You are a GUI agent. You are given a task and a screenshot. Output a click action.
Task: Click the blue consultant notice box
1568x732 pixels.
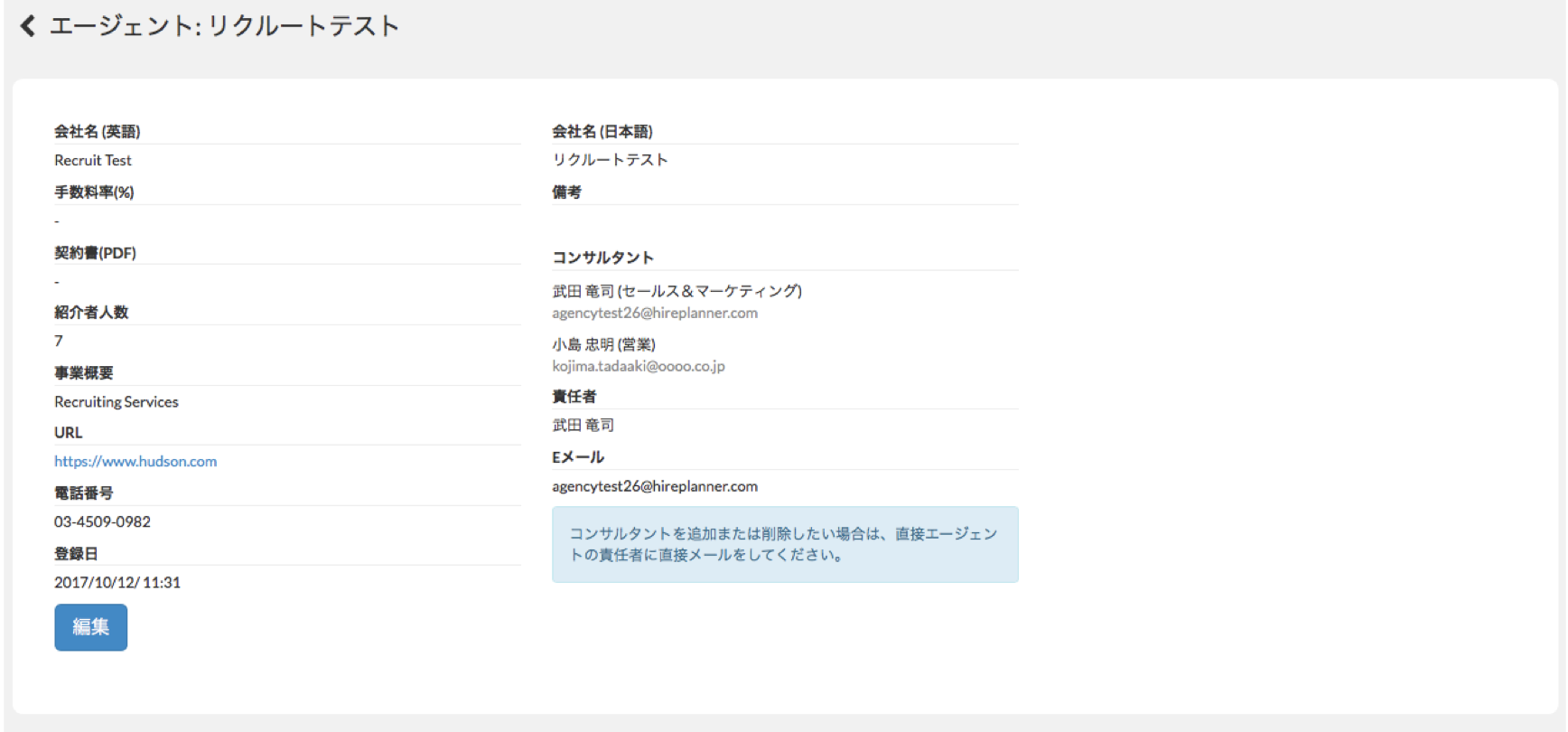(x=785, y=544)
